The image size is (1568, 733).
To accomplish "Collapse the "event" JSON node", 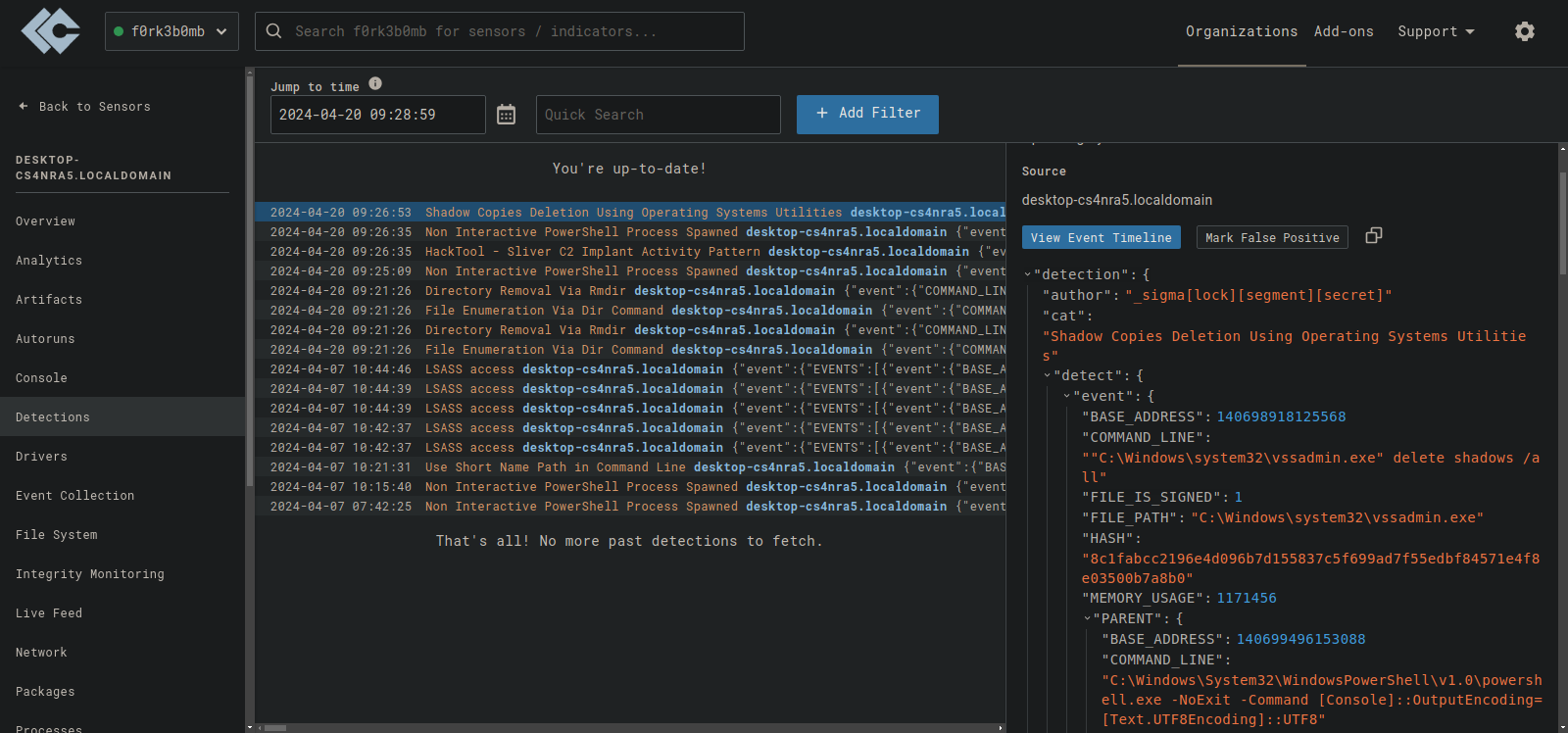I will coord(1067,396).
